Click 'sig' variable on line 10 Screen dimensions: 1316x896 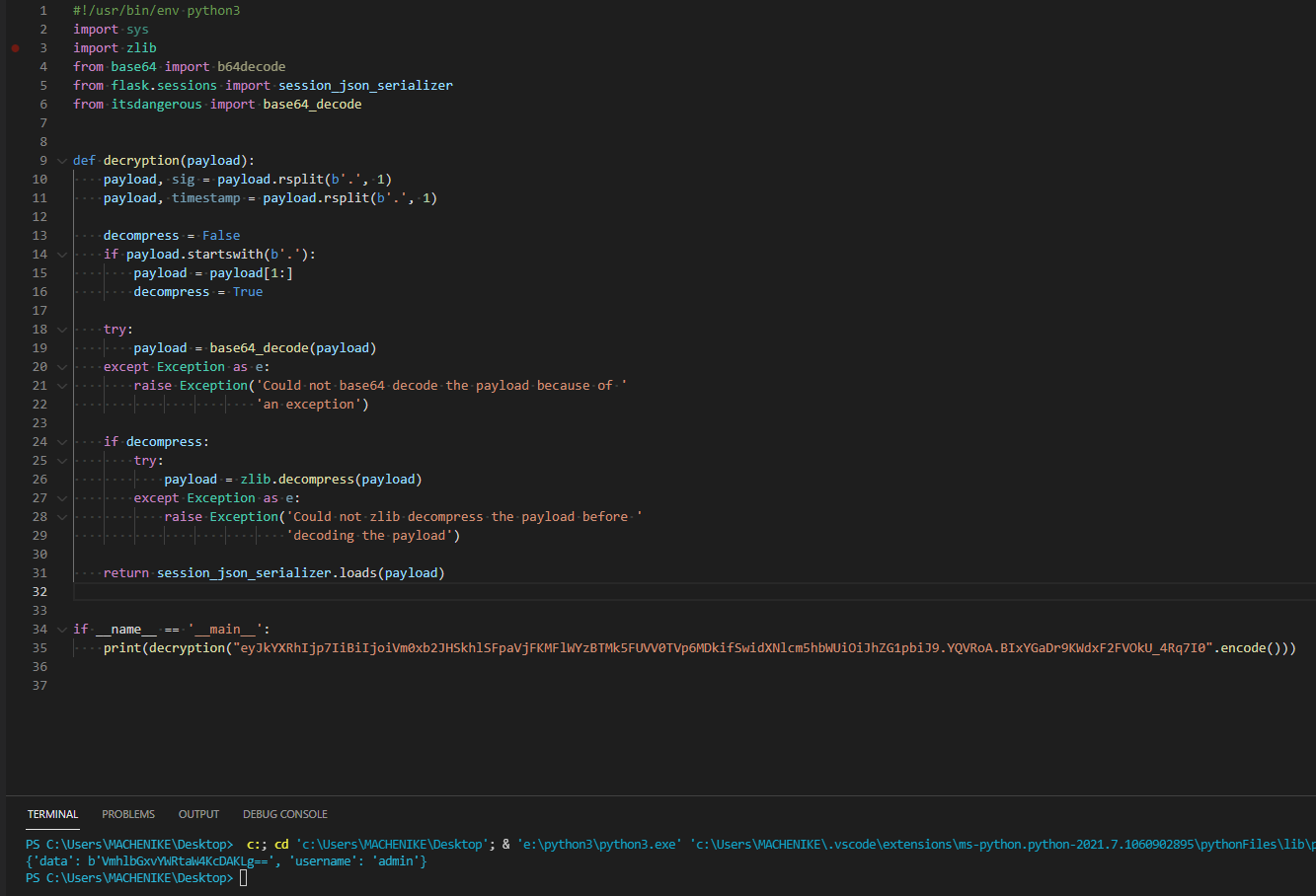click(x=184, y=179)
